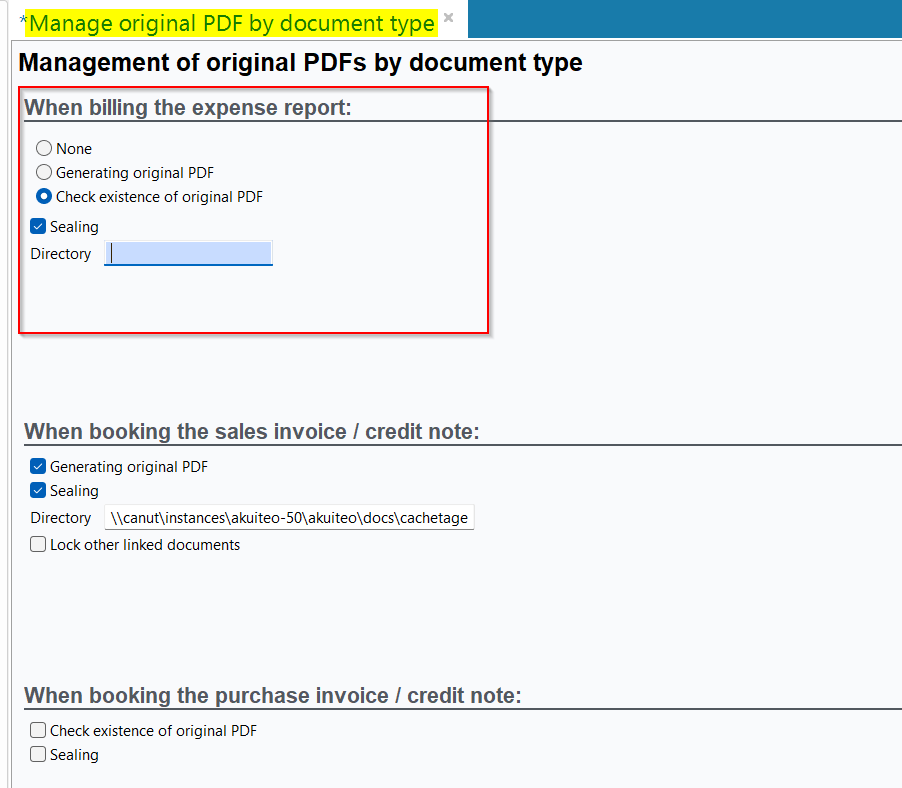Click the Lock other linked documents label text

tap(145, 545)
